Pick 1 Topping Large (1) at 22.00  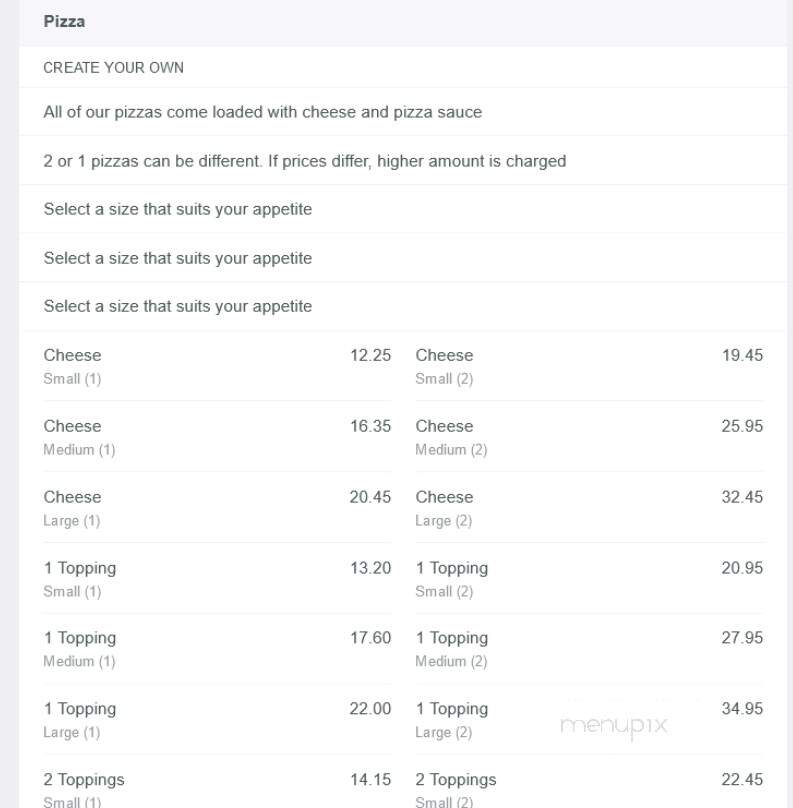tap(217, 720)
